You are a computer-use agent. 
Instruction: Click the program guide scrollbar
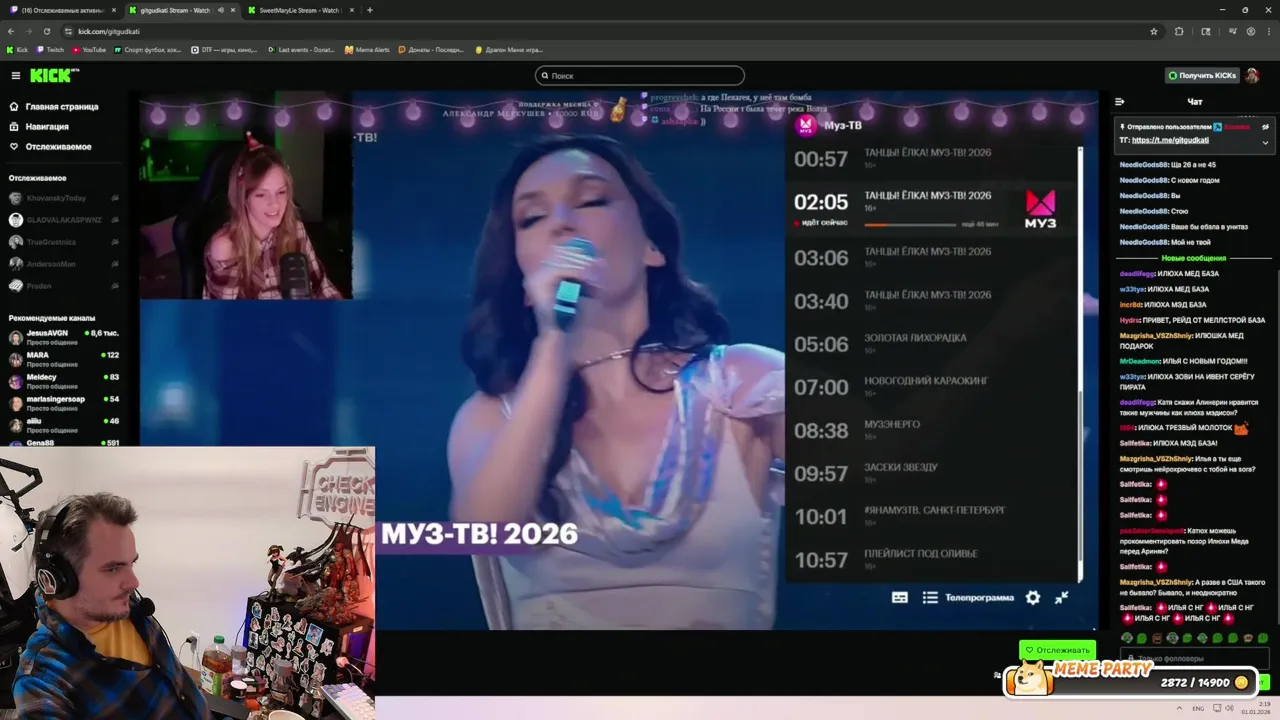coord(1080,364)
